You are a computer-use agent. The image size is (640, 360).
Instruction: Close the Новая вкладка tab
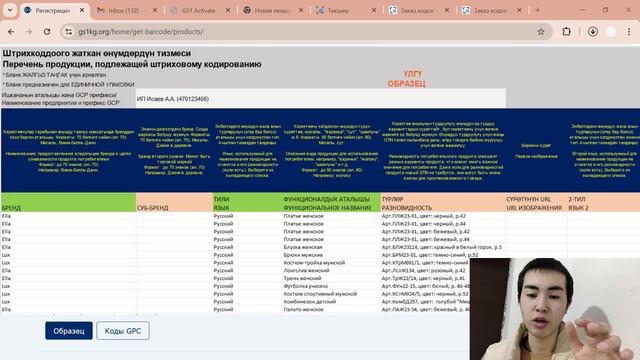[301, 10]
